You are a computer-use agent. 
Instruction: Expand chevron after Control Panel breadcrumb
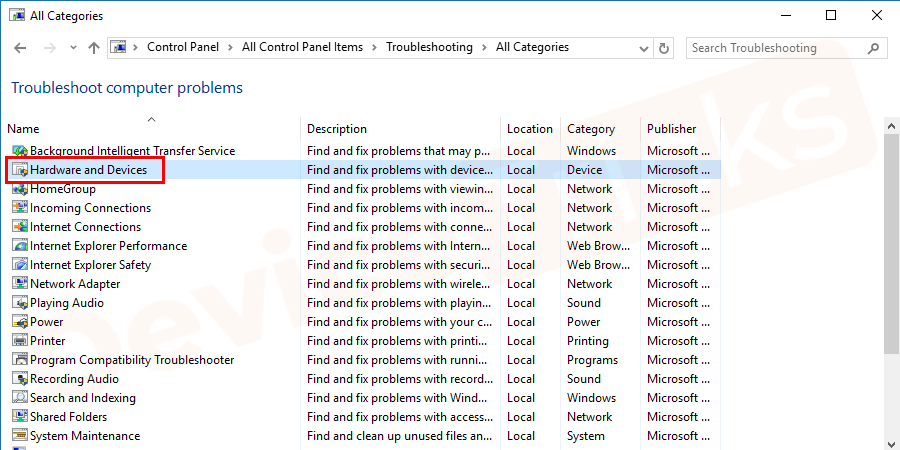click(231, 48)
